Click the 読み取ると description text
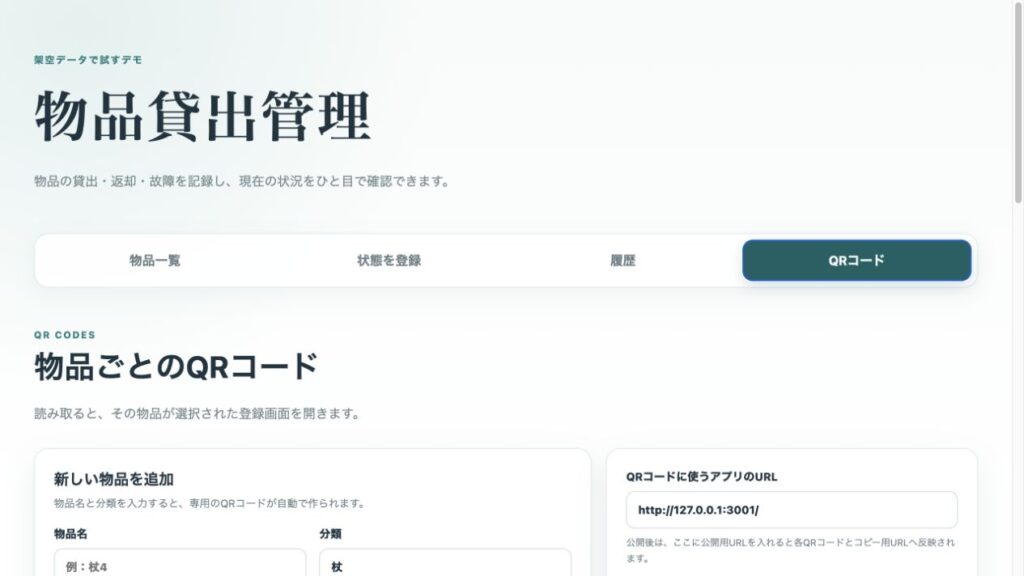 tap(197, 413)
